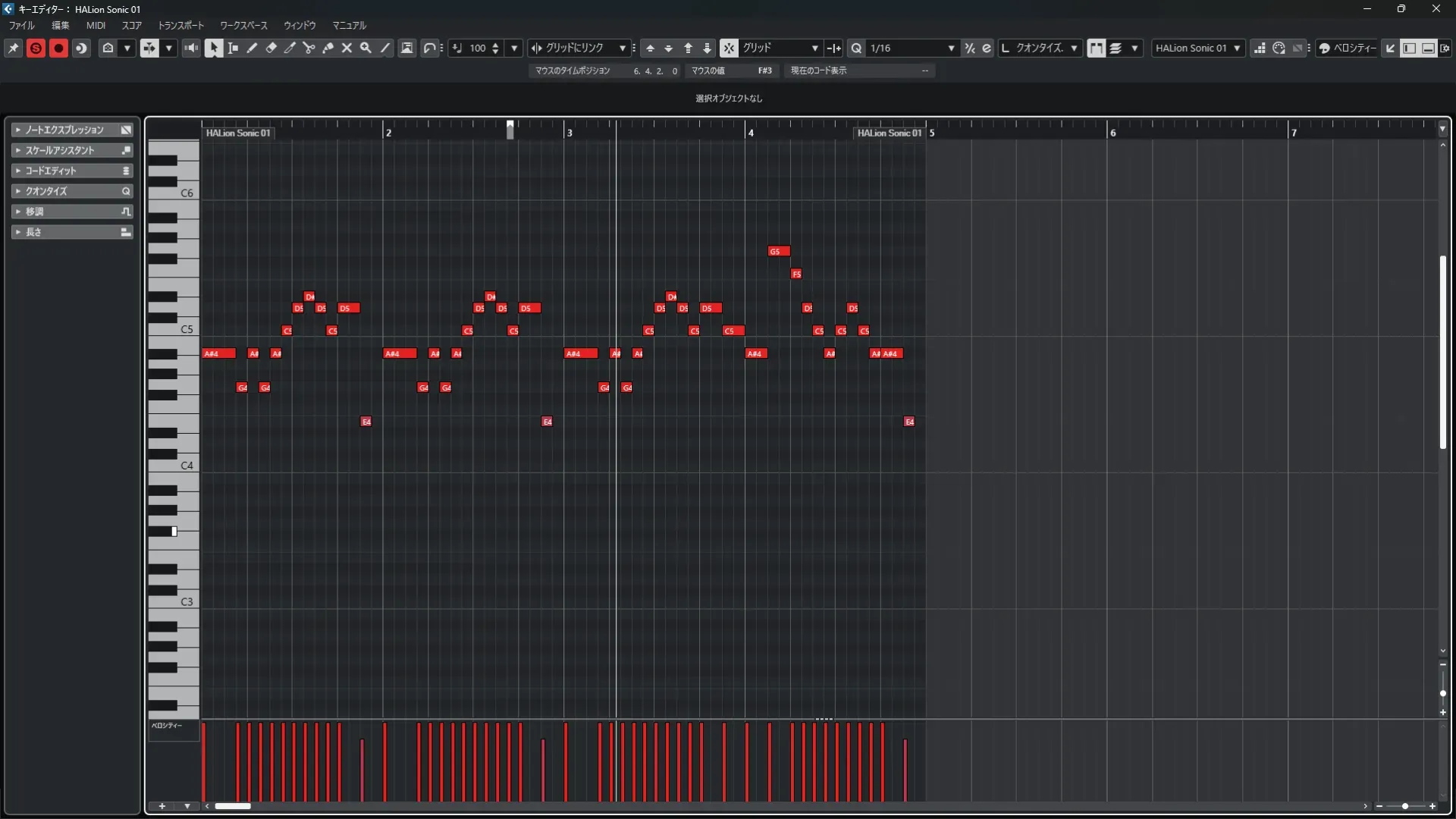Screen dimensions: 1456x819
Task: Select the Zoom magnifier tool
Action: pyautogui.click(x=366, y=48)
